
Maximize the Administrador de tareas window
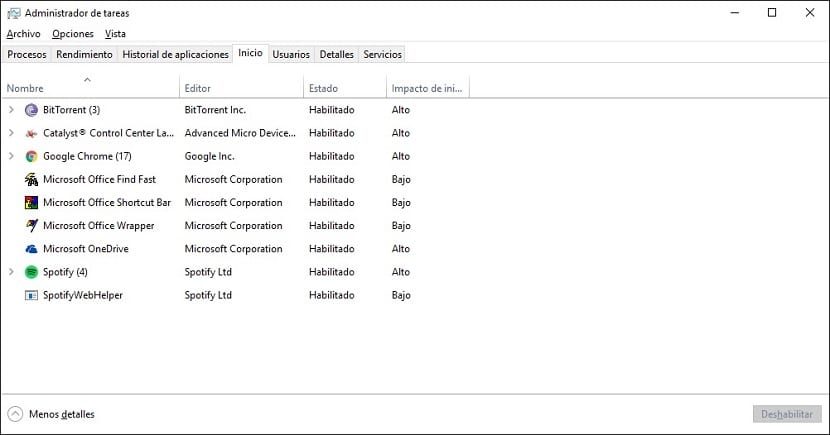pyautogui.click(x=772, y=13)
